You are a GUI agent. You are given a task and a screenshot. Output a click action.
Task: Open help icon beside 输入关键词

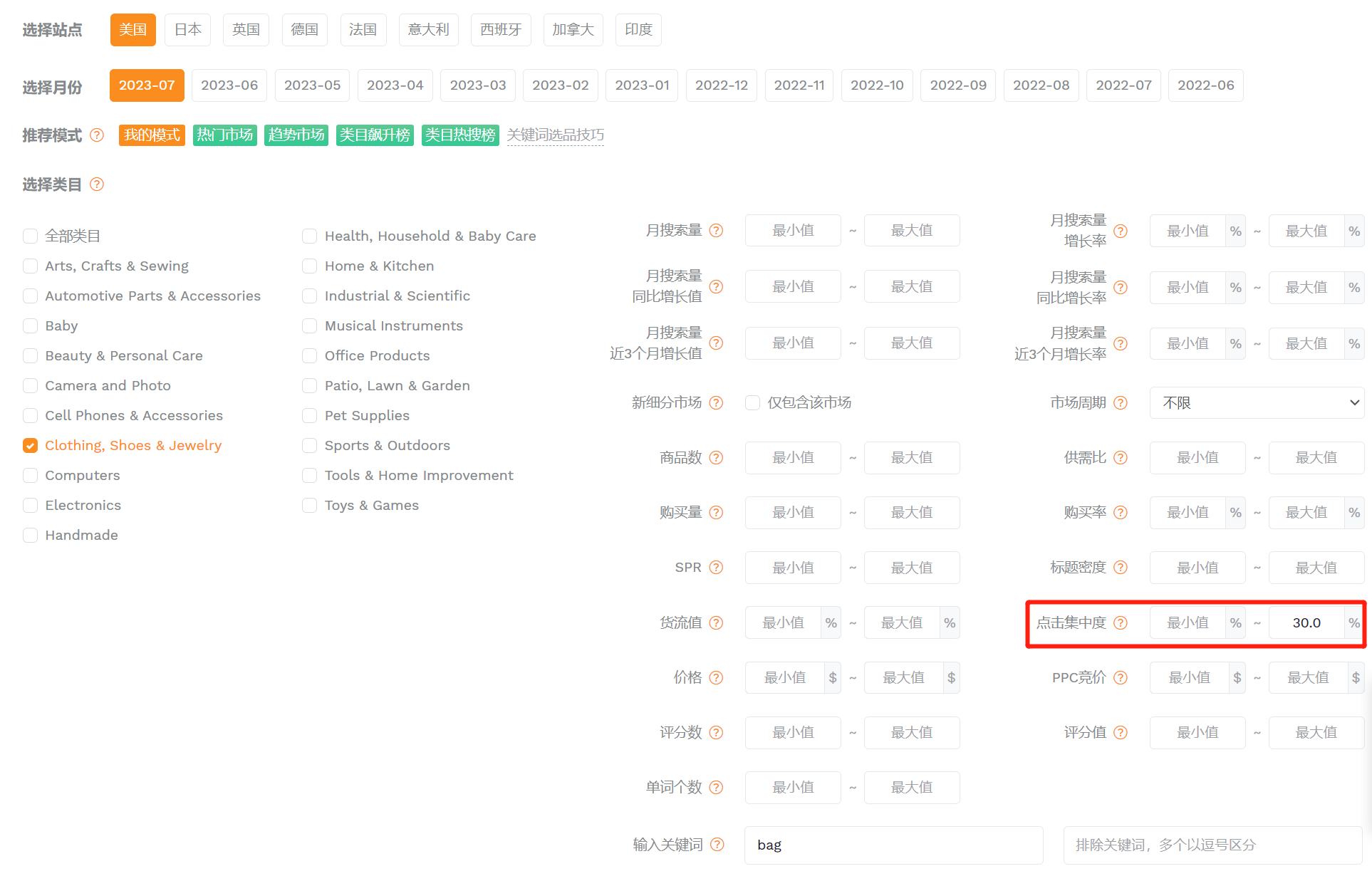(717, 845)
